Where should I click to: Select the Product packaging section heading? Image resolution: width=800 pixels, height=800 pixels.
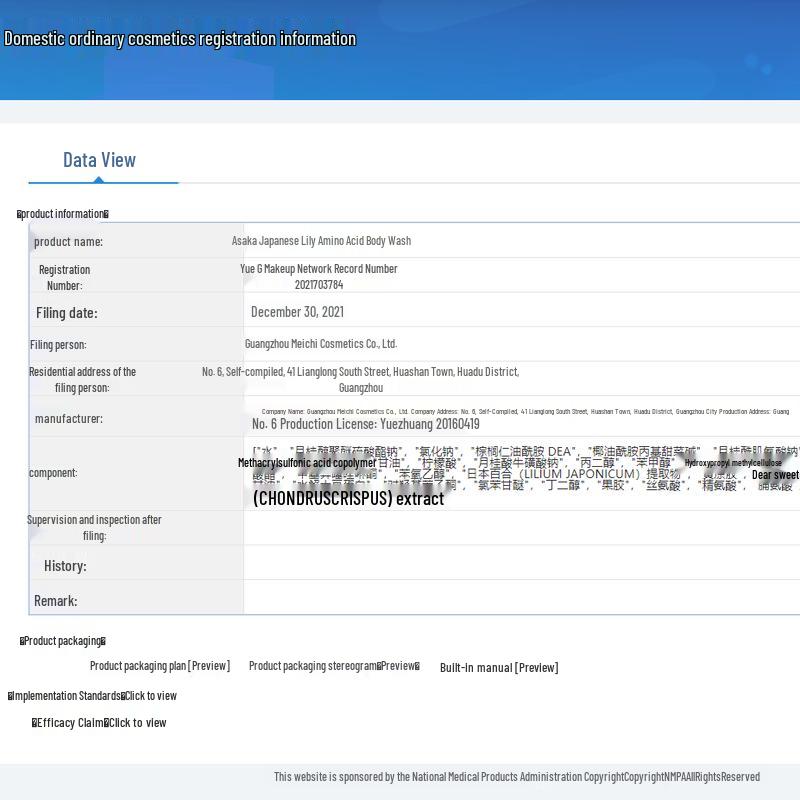62,641
